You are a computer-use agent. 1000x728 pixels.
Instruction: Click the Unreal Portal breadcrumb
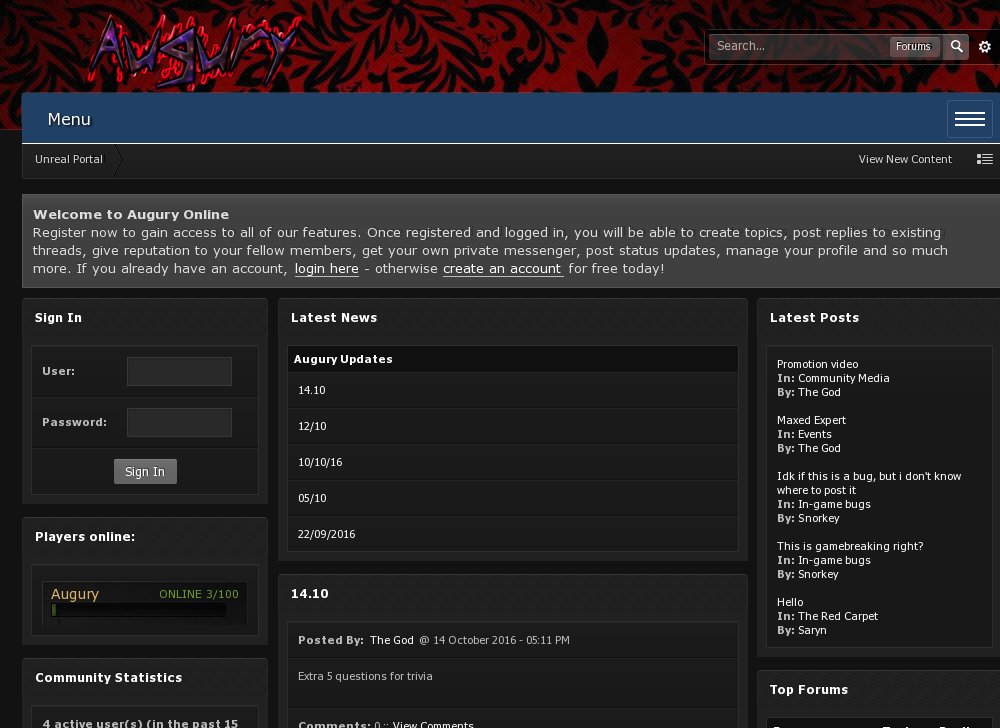click(x=69, y=159)
